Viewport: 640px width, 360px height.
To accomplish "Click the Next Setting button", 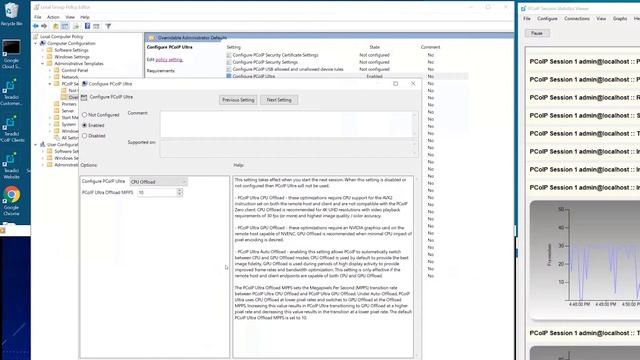I will tap(279, 100).
